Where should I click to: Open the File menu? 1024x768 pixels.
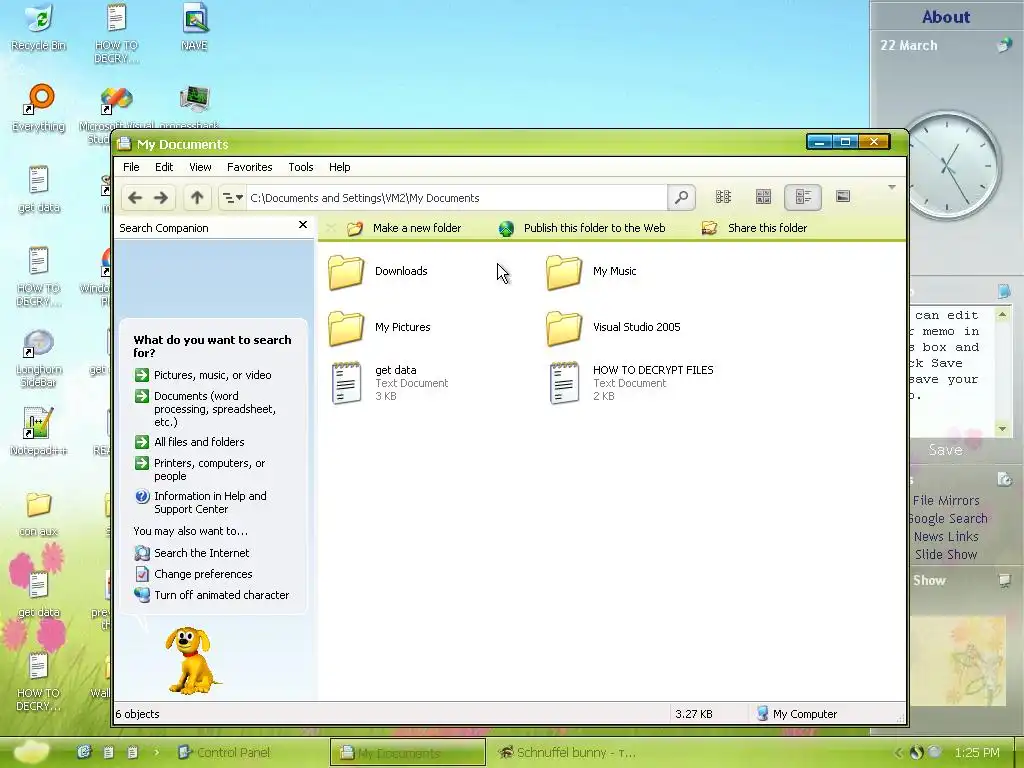[131, 167]
